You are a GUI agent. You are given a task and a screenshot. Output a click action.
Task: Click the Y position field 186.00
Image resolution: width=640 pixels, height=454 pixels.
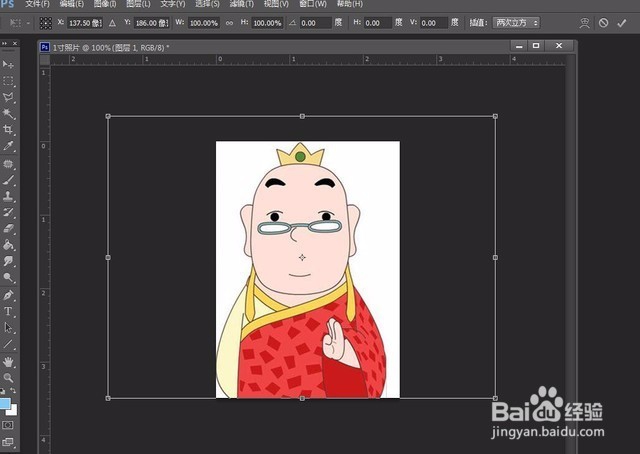(151, 23)
